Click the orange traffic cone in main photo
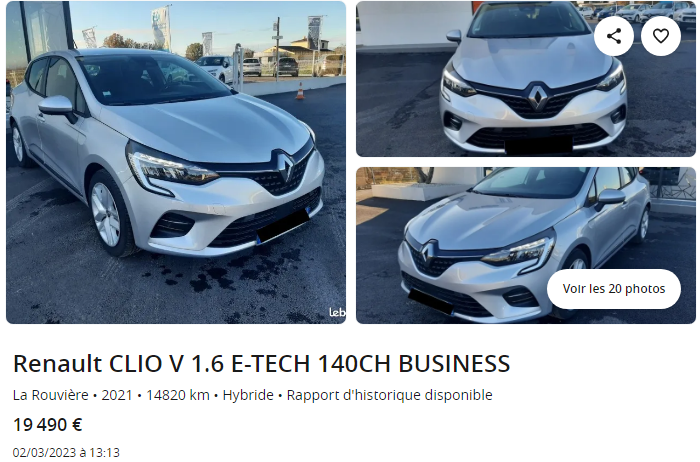 (300, 90)
